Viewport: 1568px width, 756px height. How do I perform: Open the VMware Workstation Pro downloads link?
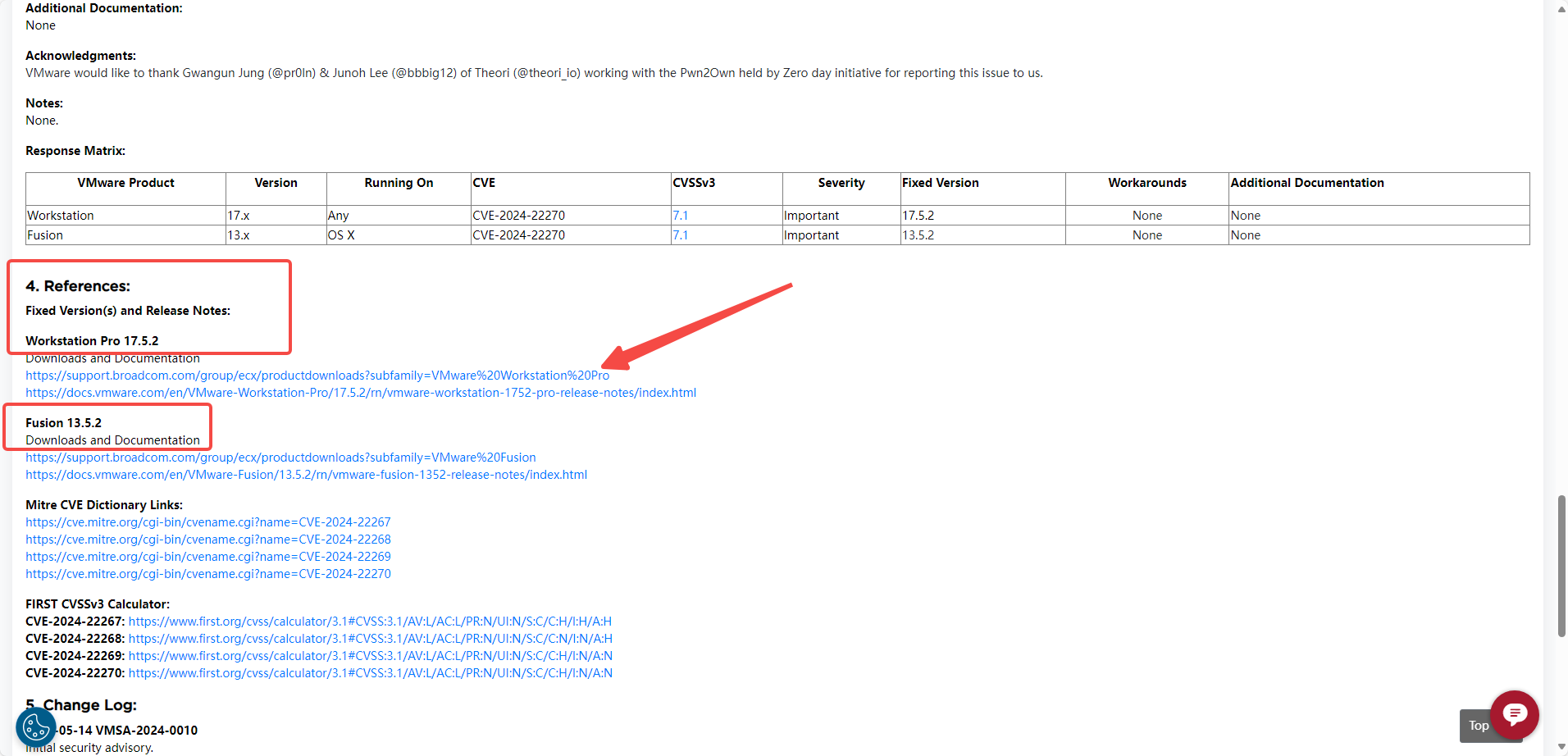point(317,376)
